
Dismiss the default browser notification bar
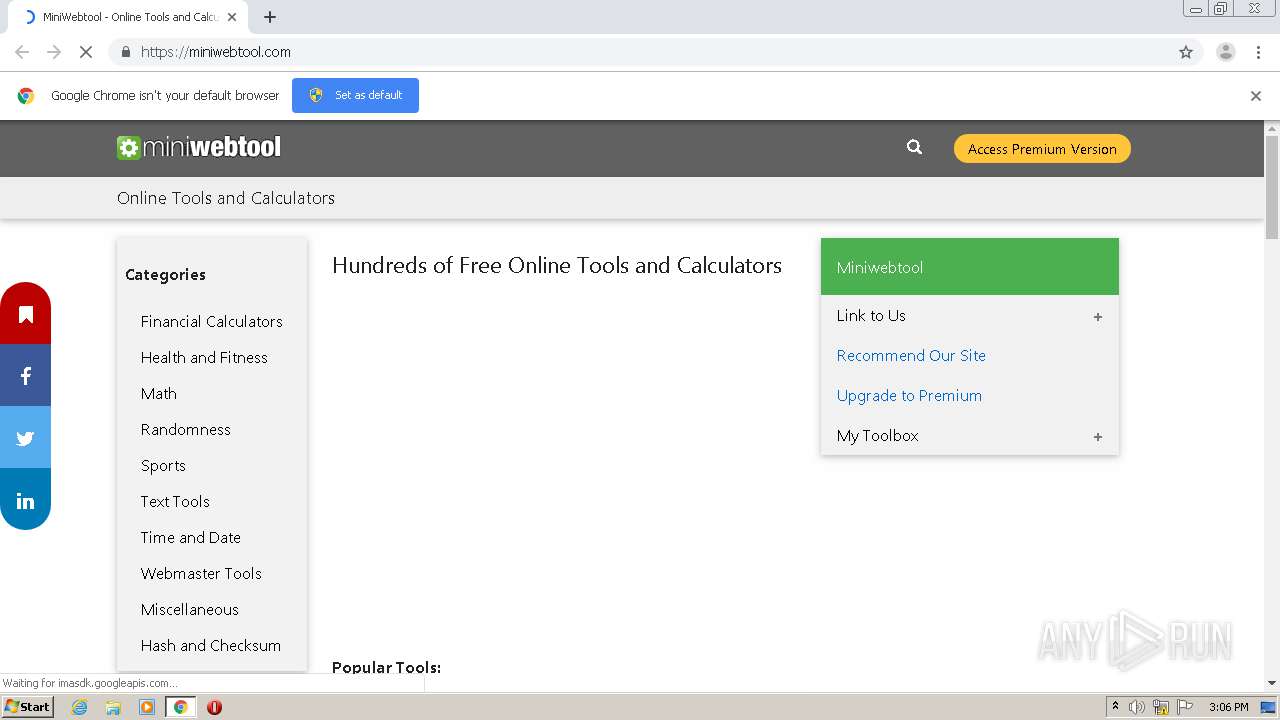point(1256,96)
